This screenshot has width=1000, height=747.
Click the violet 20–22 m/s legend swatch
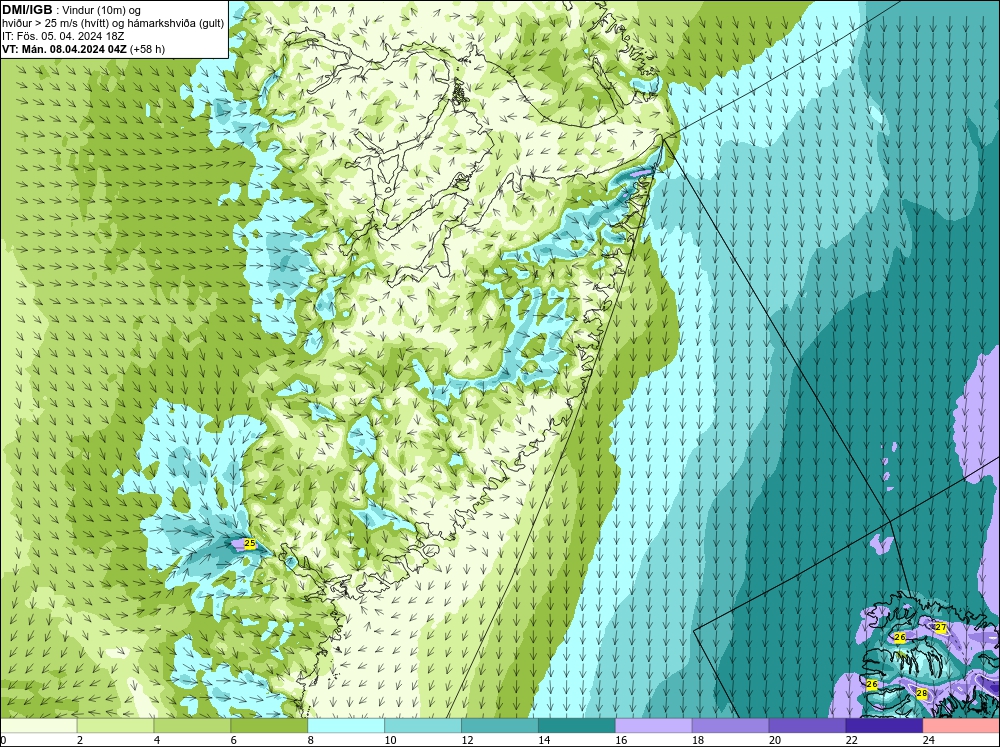pos(807,726)
